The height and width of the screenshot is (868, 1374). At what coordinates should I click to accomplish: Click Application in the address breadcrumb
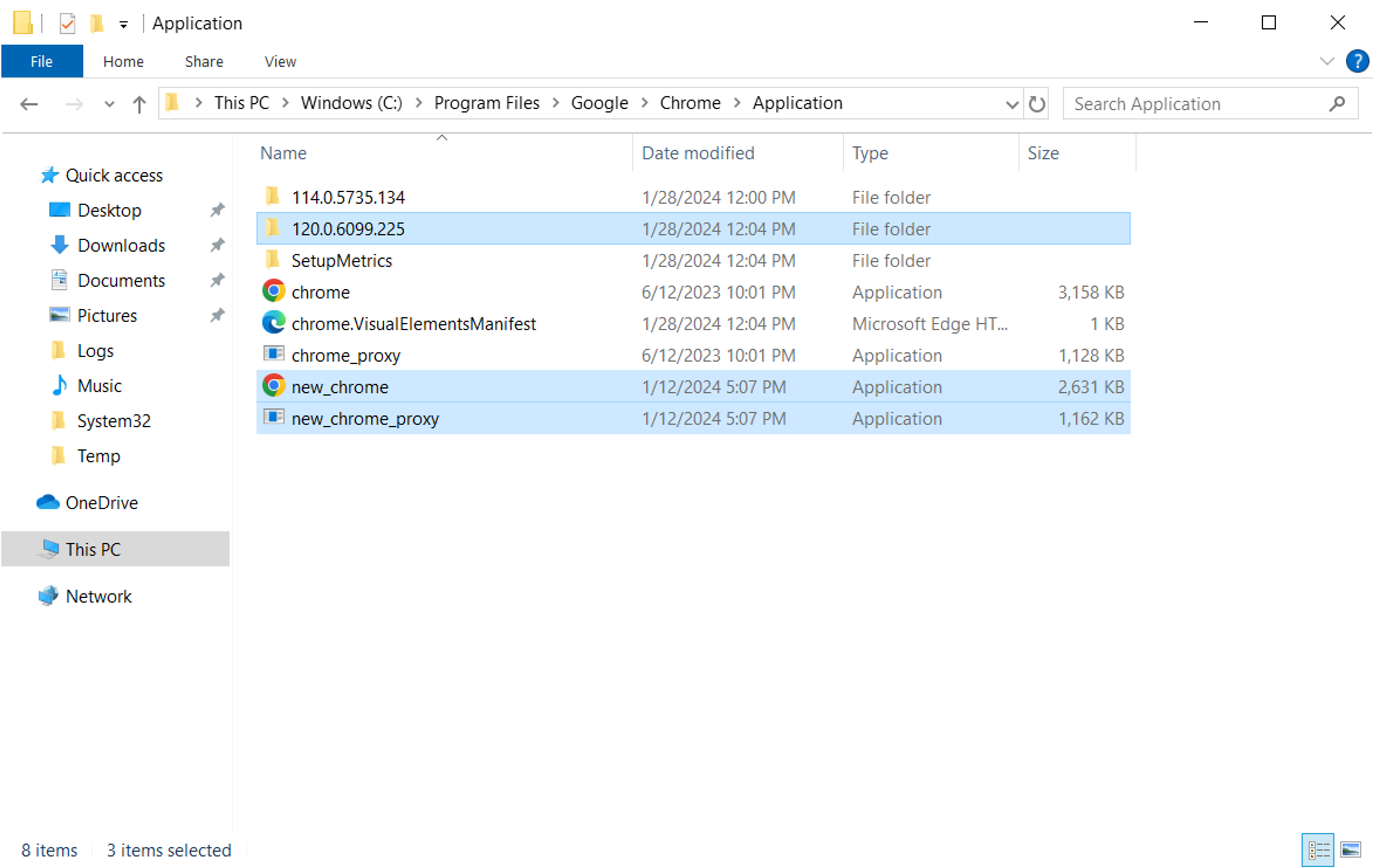(797, 103)
